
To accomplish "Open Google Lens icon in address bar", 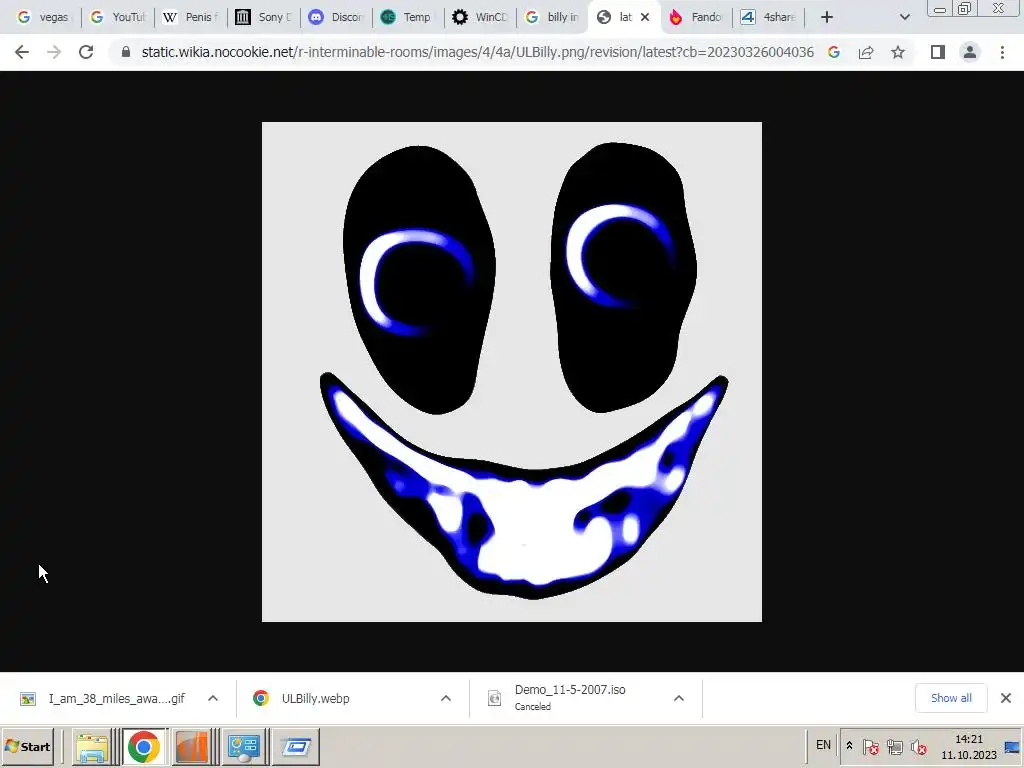I will tap(834, 52).
